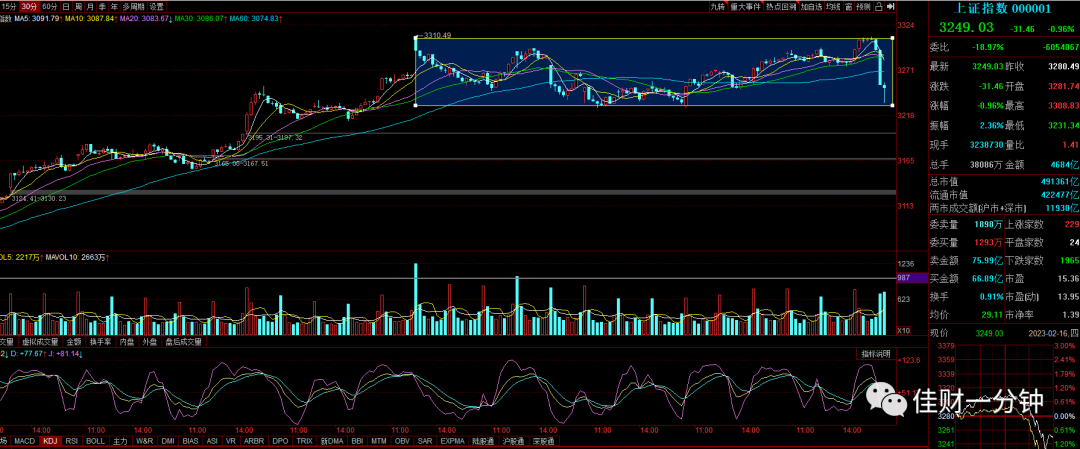Click the 指标说明 indicator description button
This screenshot has height=449, width=1080.
[876, 354]
